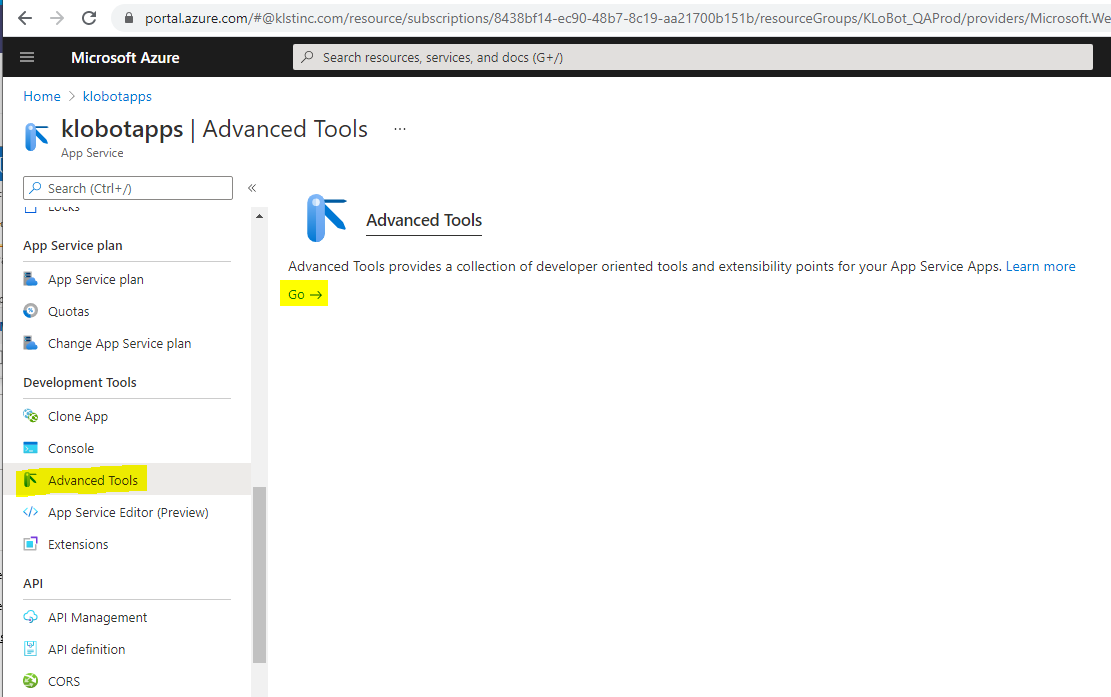1111x697 pixels.
Task: Click the App Service Editor code icon
Action: (x=30, y=511)
